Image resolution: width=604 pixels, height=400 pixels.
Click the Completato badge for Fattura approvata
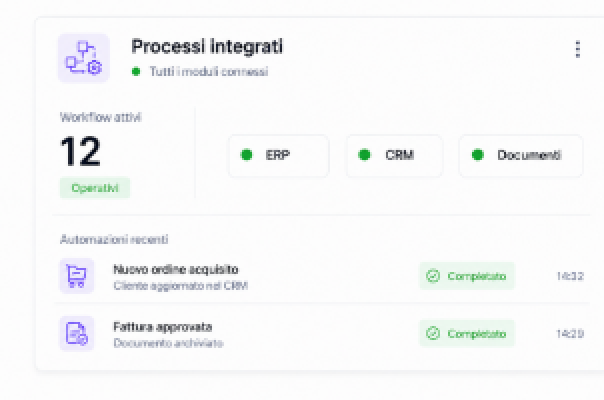(467, 333)
